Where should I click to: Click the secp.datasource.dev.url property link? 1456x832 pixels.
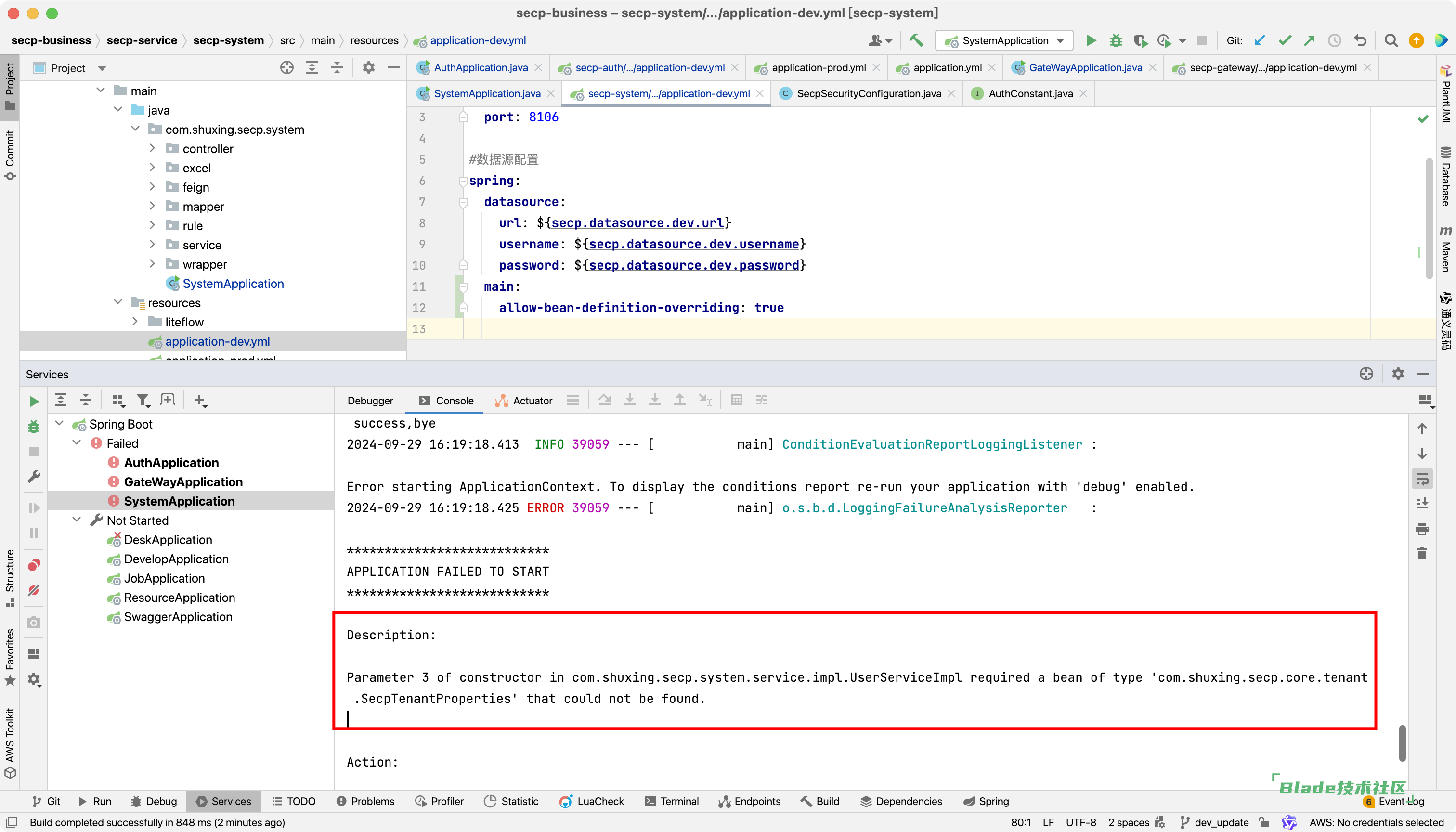[x=637, y=223]
